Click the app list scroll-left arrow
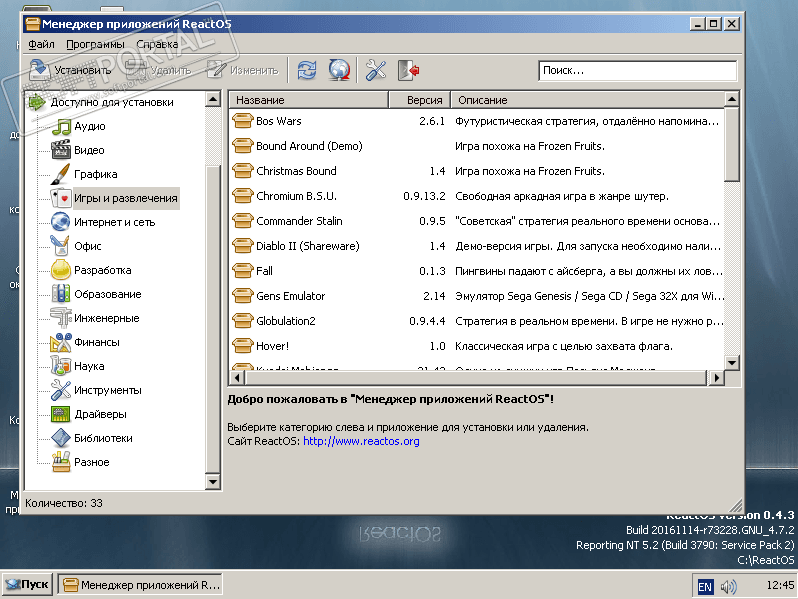 coord(237,378)
